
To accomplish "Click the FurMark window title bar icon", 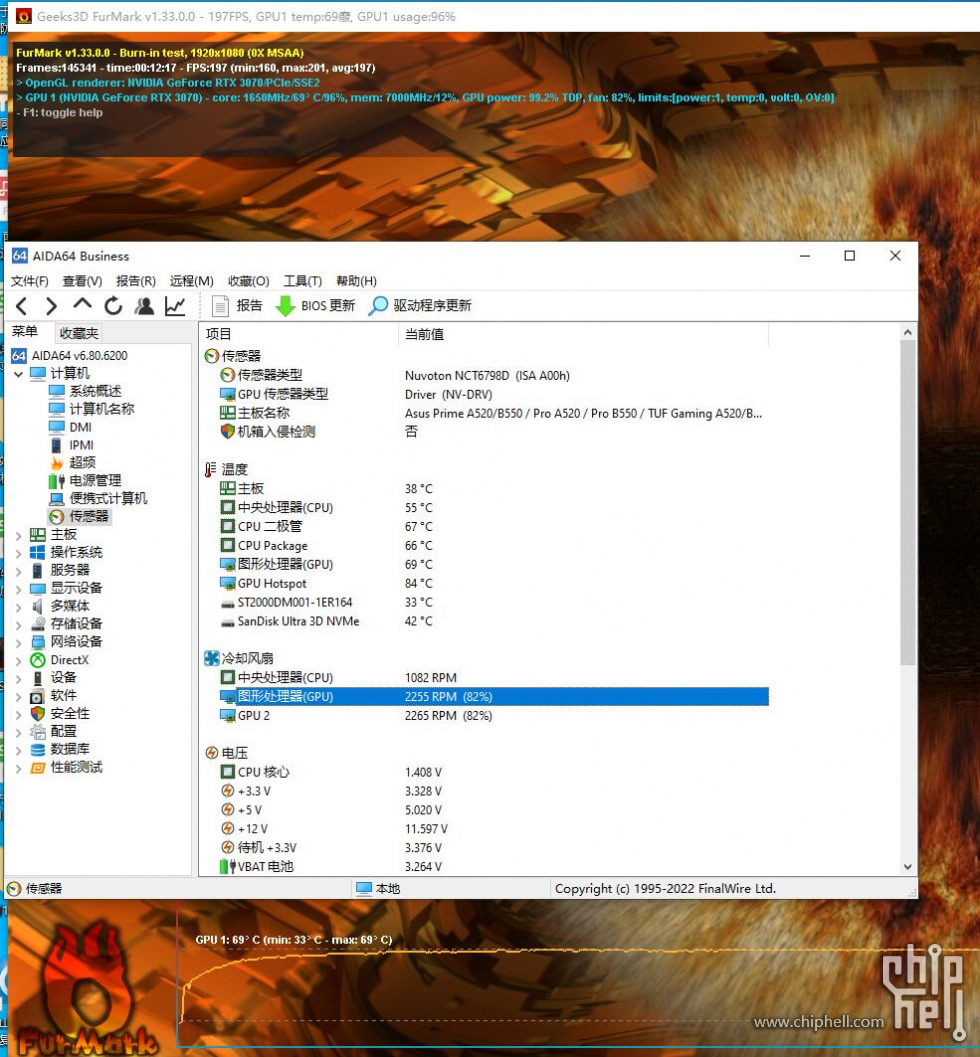I will coord(24,16).
